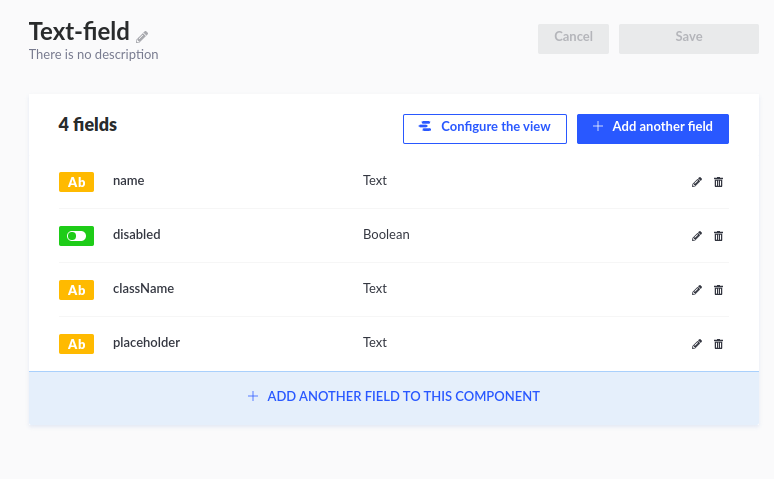Trash the placeholder field
This screenshot has width=774, height=479.
pos(718,344)
